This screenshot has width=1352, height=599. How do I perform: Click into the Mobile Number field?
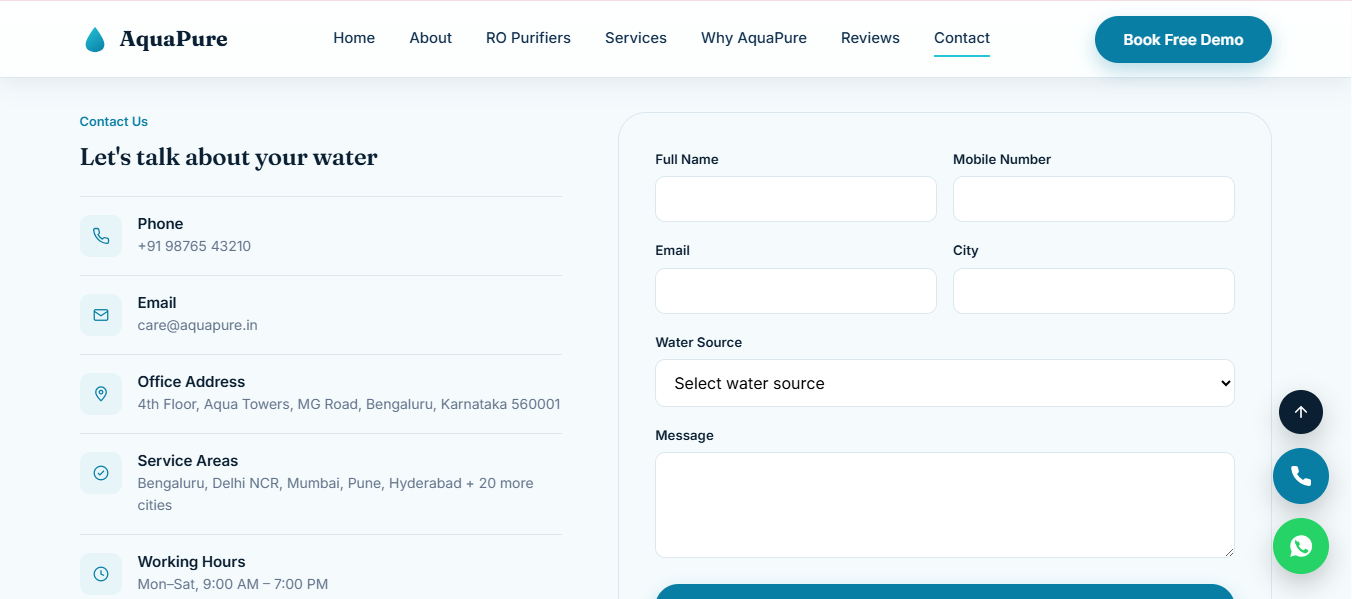point(1094,199)
